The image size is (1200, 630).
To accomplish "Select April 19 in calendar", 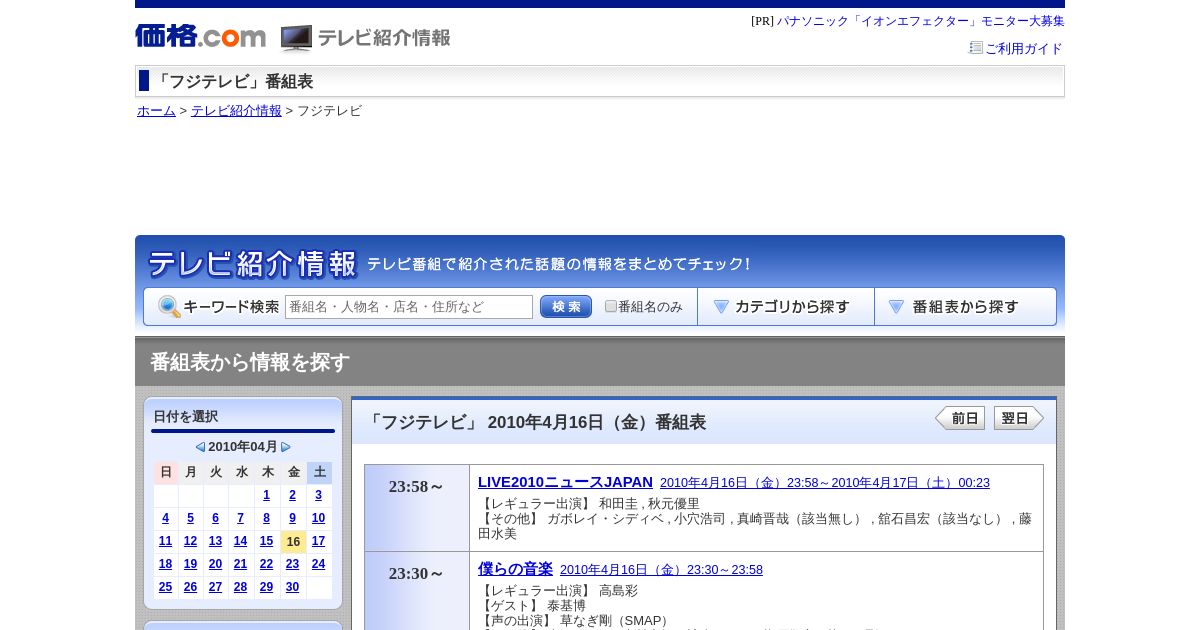I will click(x=191, y=564).
